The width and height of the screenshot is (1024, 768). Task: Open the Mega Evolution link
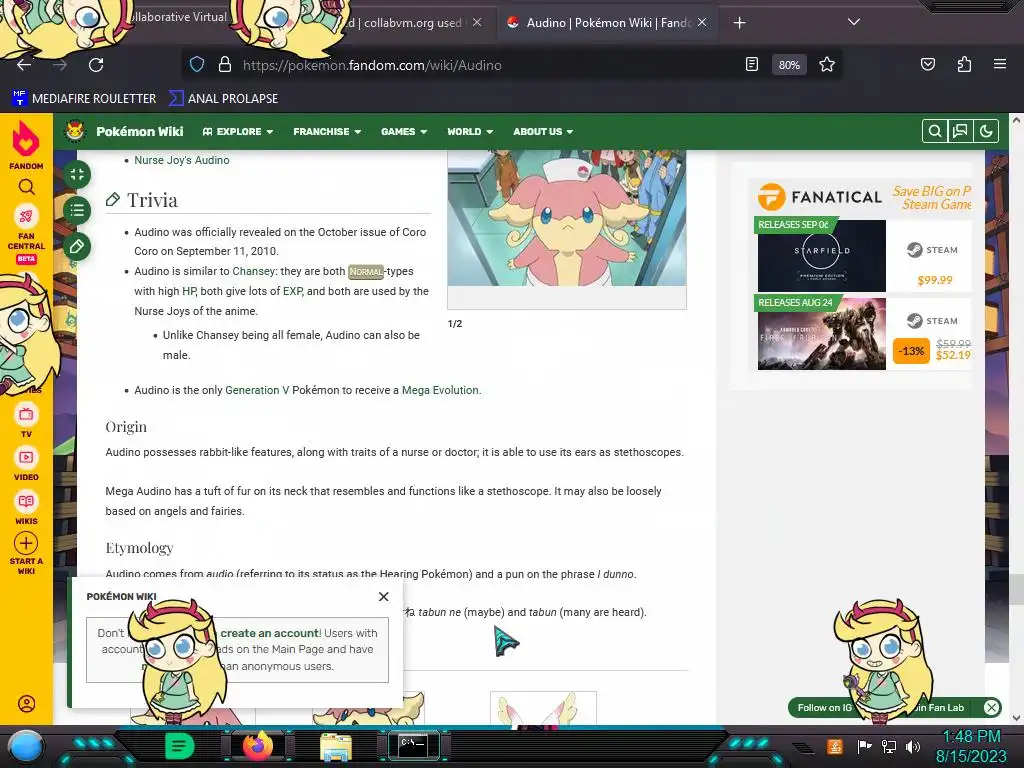click(x=440, y=390)
